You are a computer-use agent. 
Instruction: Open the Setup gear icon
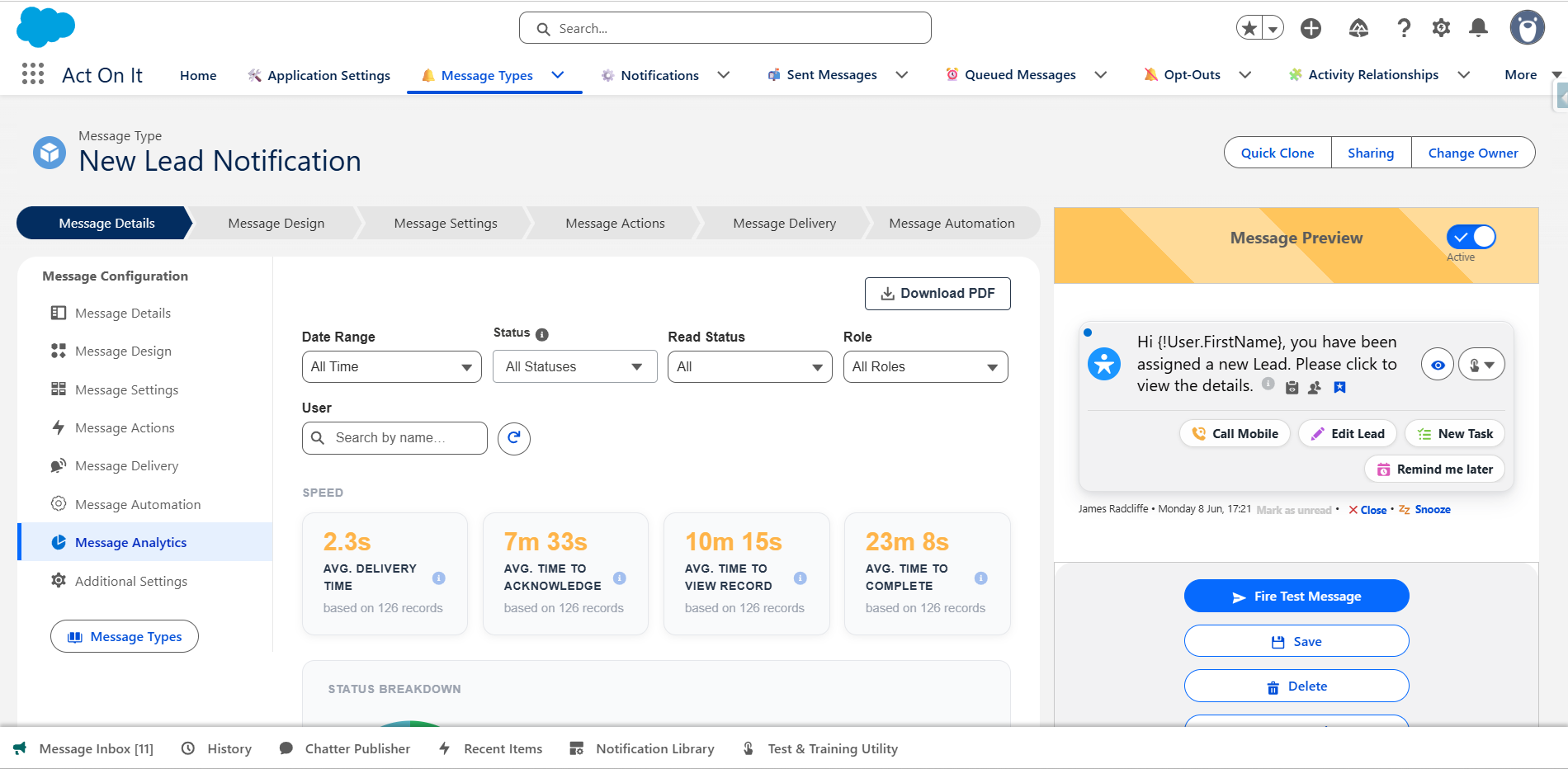pos(1441,28)
